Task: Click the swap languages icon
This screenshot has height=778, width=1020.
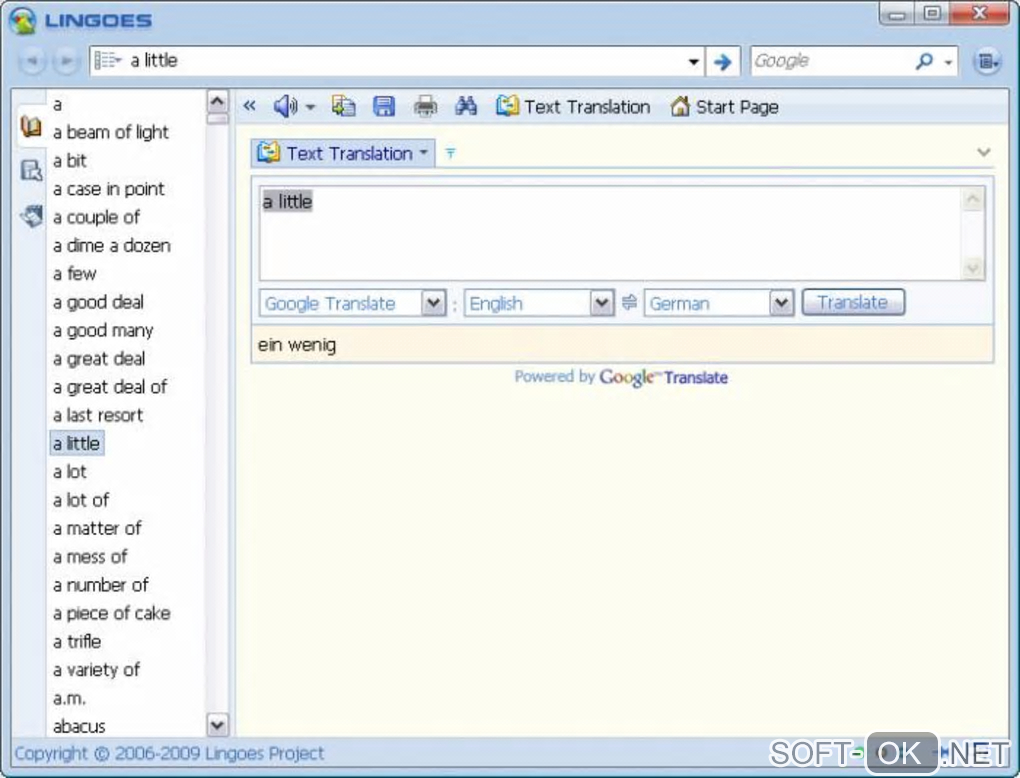Action: 629,302
